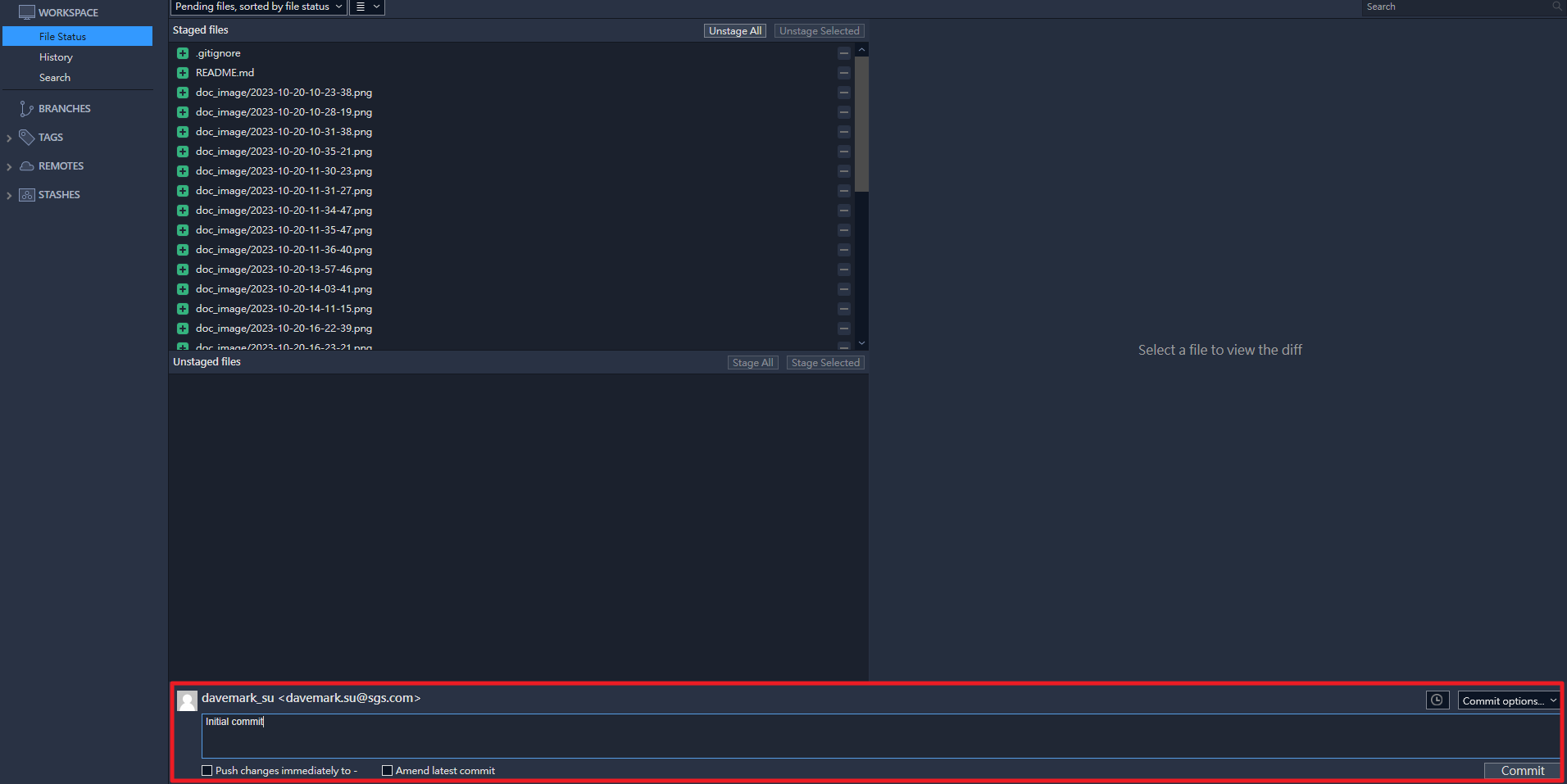The image size is (1567, 784).
Task: Open the Commit options dropdown
Action: pos(1508,700)
